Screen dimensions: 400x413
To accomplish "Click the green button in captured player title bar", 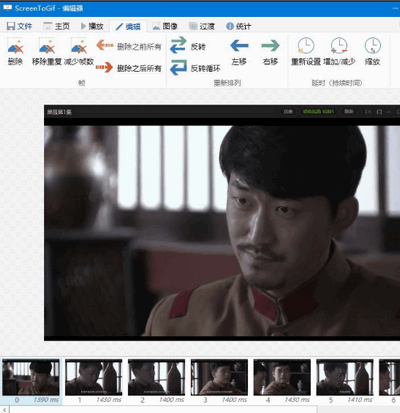I will (318, 111).
